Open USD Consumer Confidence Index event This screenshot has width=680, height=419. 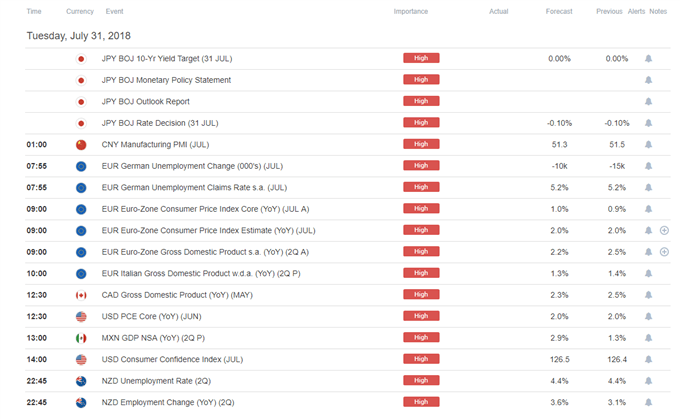click(x=172, y=359)
